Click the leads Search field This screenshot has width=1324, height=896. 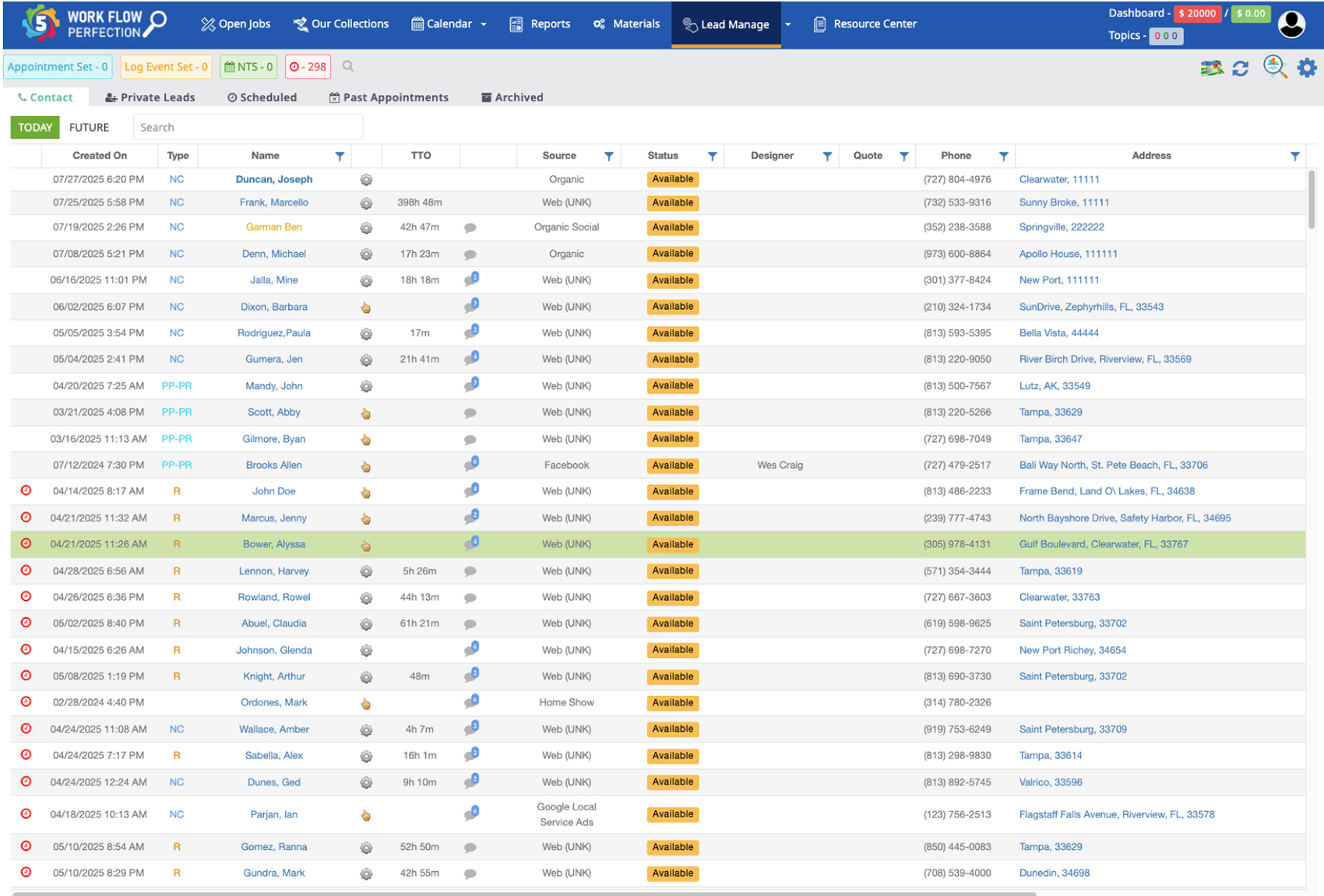(x=248, y=128)
